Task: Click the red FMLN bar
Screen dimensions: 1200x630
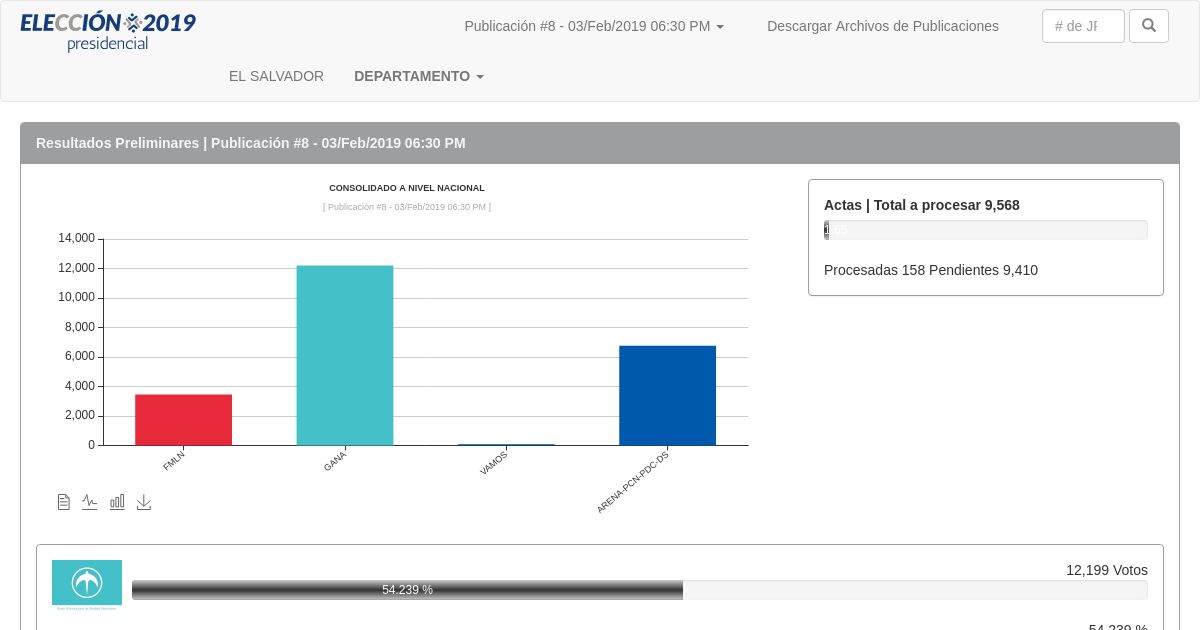Action: tap(184, 420)
